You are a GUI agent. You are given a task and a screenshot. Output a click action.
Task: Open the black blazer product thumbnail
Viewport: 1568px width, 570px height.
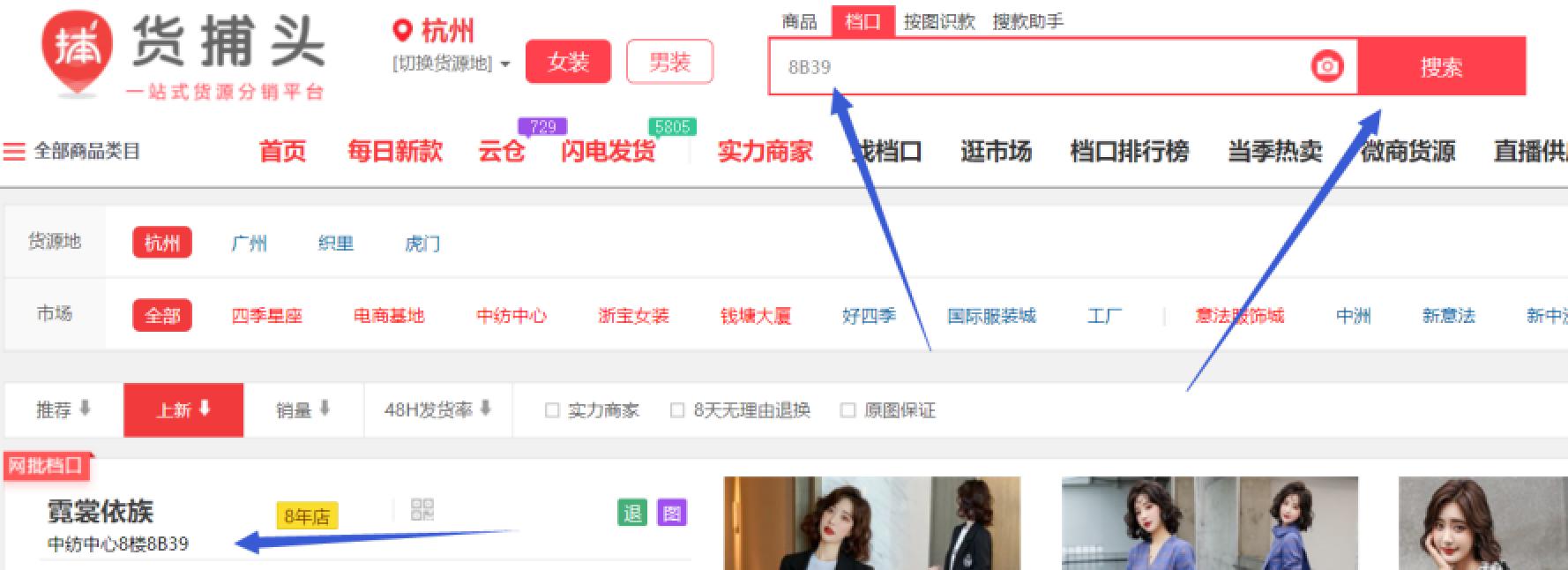pyautogui.click(x=871, y=523)
